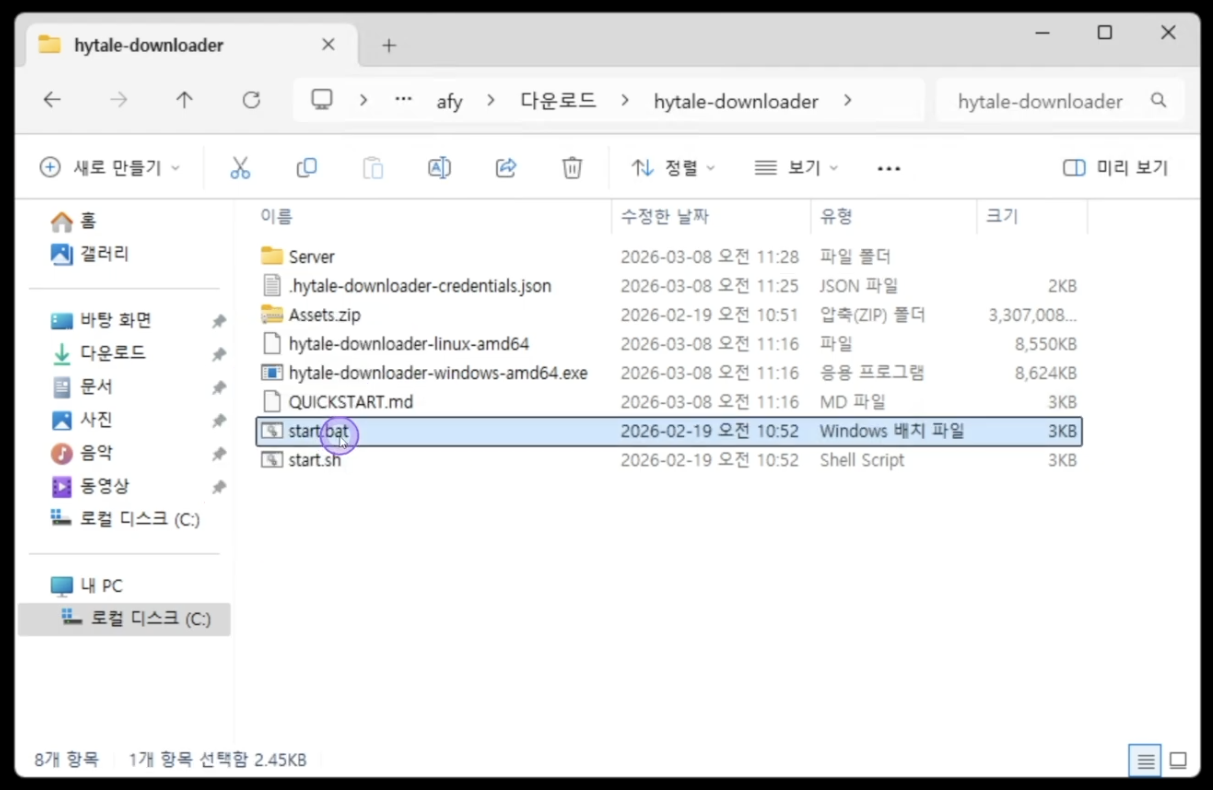Unpin 다운로드 using its pin icon
This screenshot has height=790, width=1213.
(x=218, y=354)
